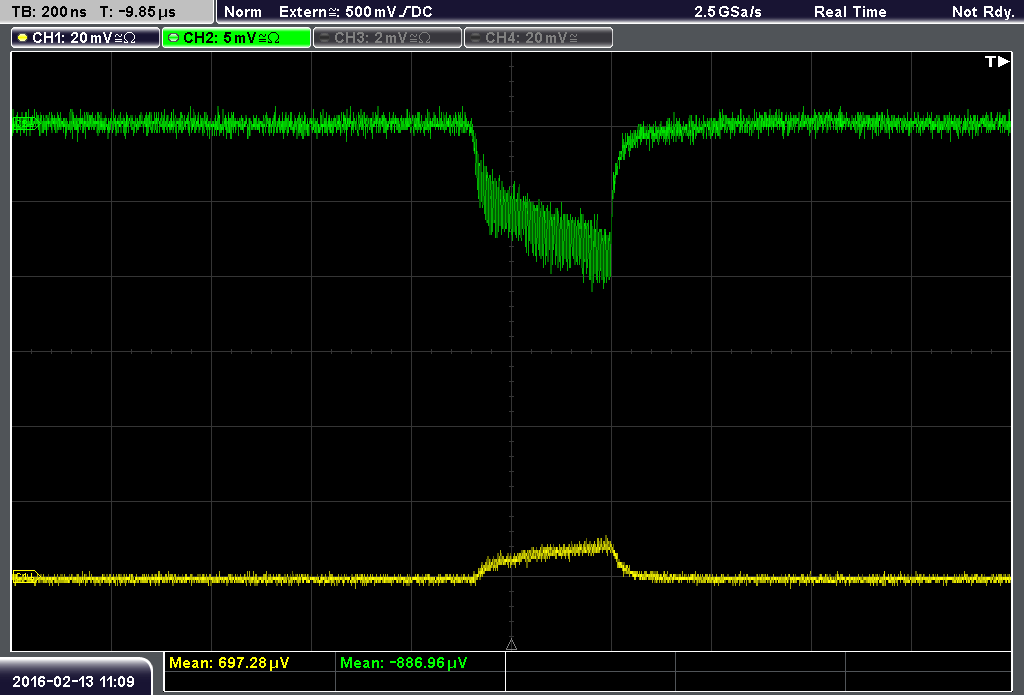Select the CH2: 5 mV channel tab
This screenshot has height=695, width=1024.
(x=236, y=38)
